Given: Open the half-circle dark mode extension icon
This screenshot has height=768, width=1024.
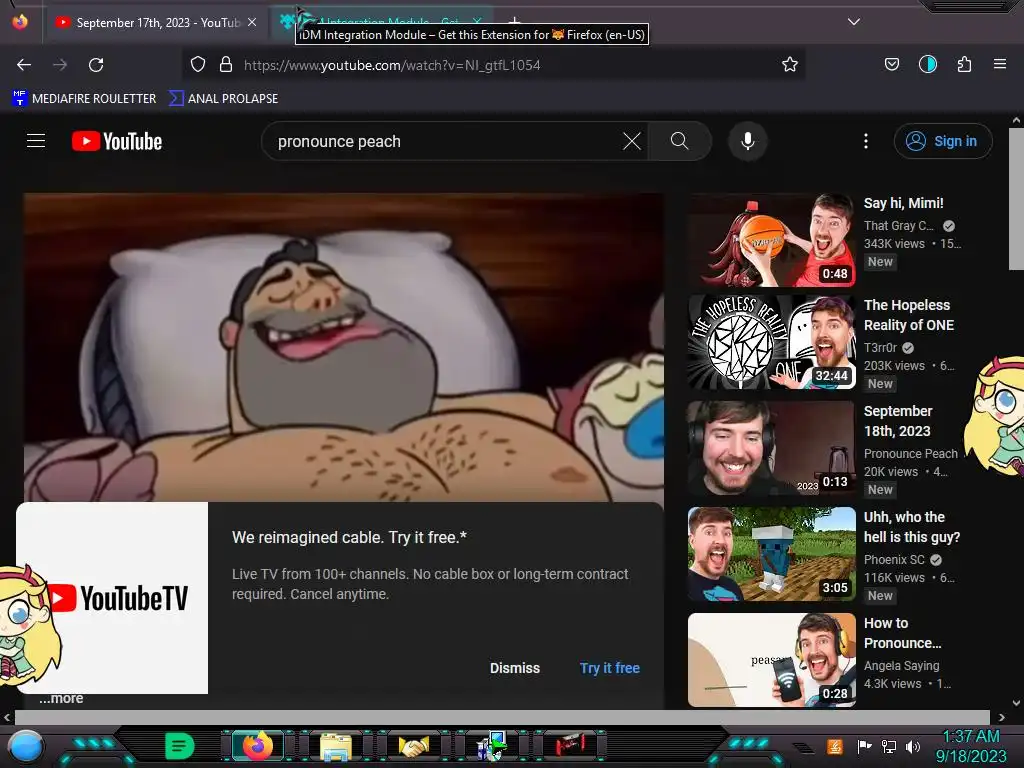Looking at the screenshot, I should tap(927, 64).
